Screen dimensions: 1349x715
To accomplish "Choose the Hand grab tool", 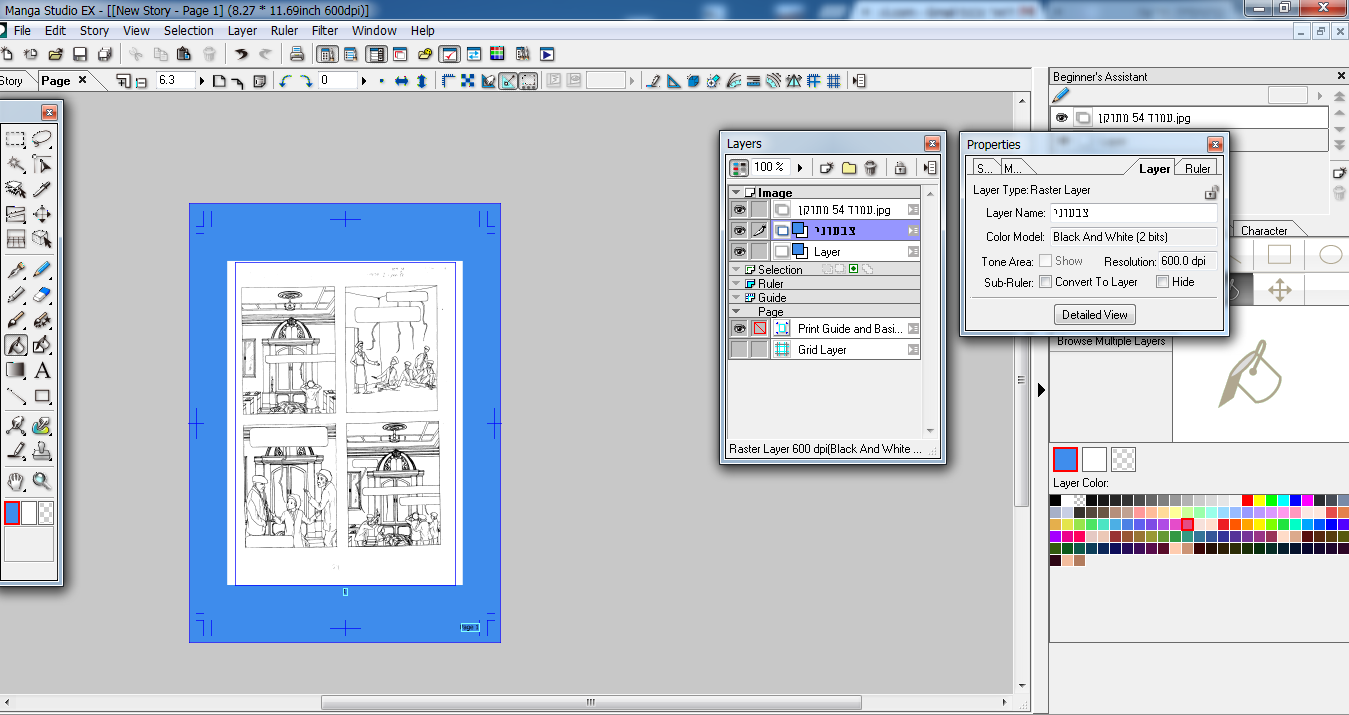I will [x=15, y=481].
